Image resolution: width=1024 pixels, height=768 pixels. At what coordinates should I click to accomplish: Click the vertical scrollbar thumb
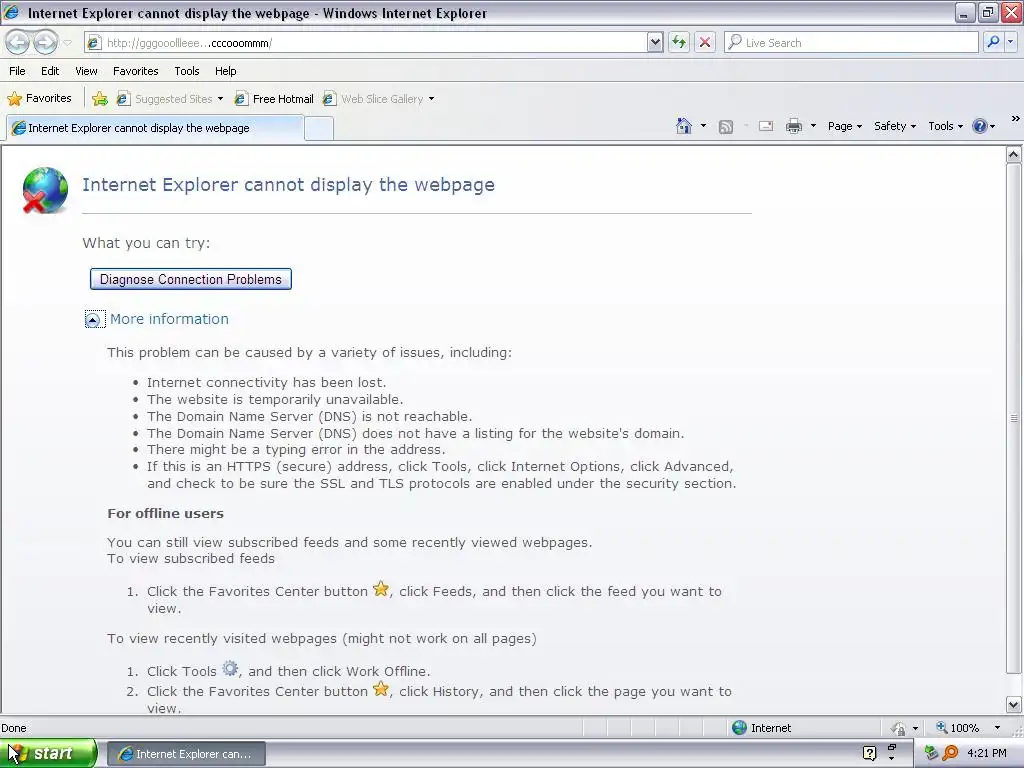(1014, 418)
